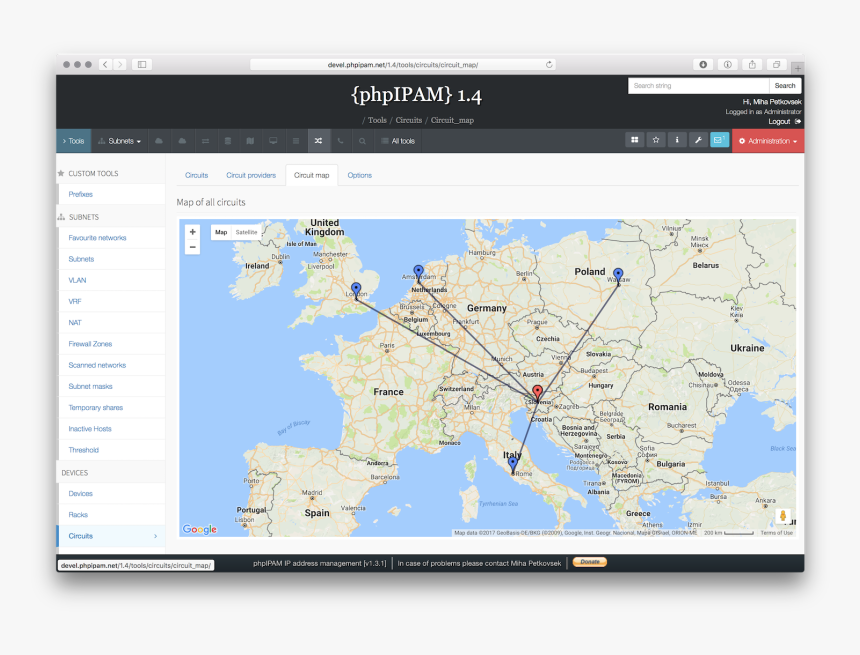The height and width of the screenshot is (655, 860).
Task: Click the magnifier search icon in toolbar
Action: pos(362,141)
